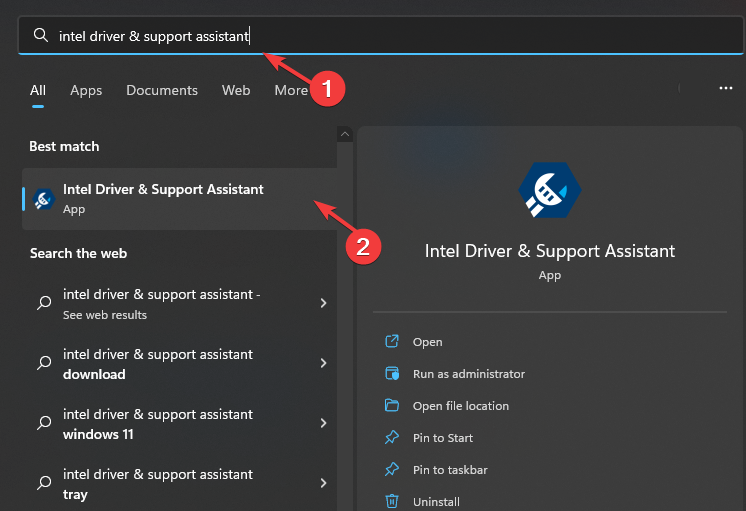Image resolution: width=746 pixels, height=511 pixels.
Task: Click the pin icon beside Pin to taskbar
Action: [x=392, y=469]
